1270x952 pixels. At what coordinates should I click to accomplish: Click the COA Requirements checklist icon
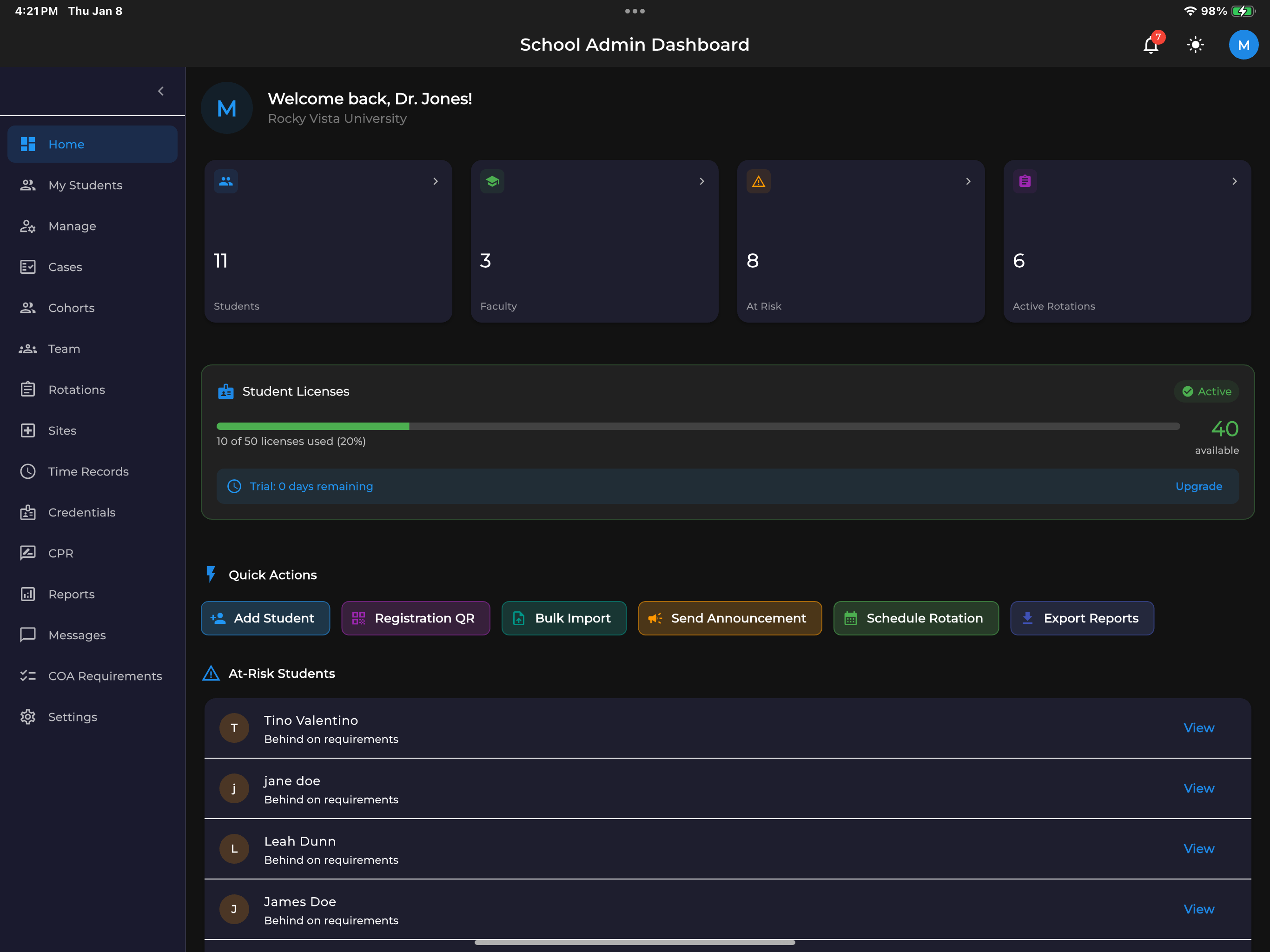27,676
